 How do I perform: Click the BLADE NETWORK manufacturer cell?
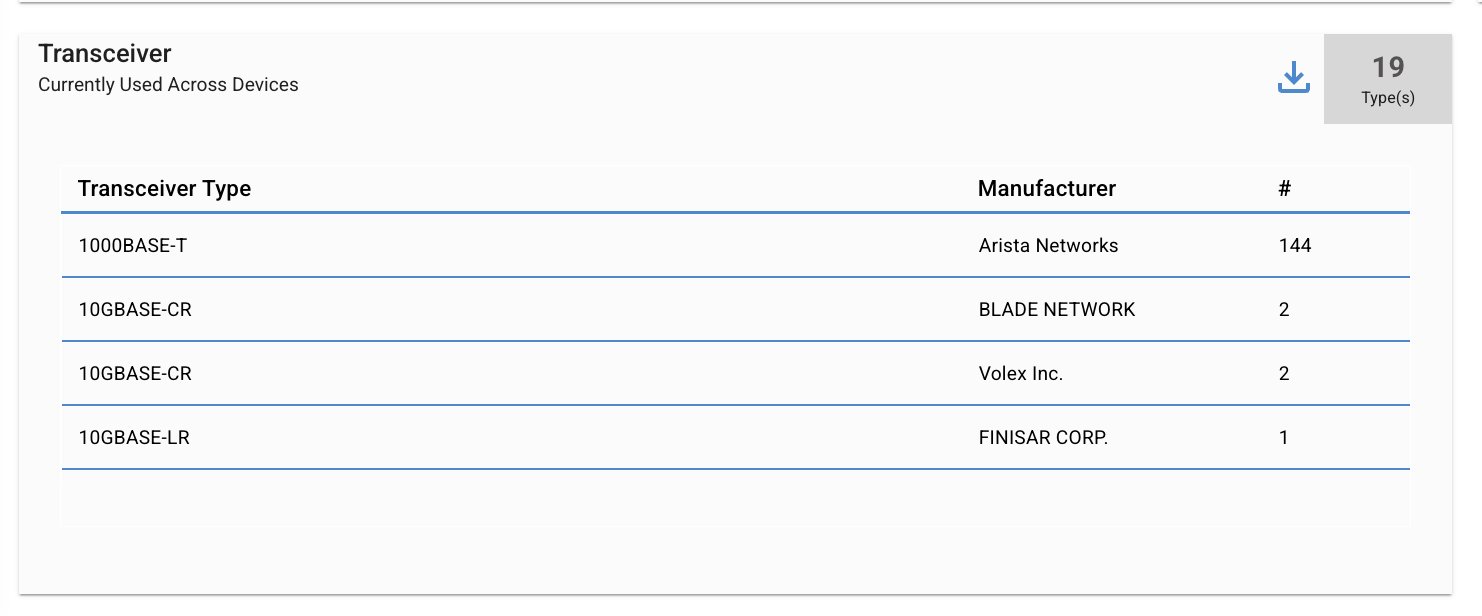1057,309
